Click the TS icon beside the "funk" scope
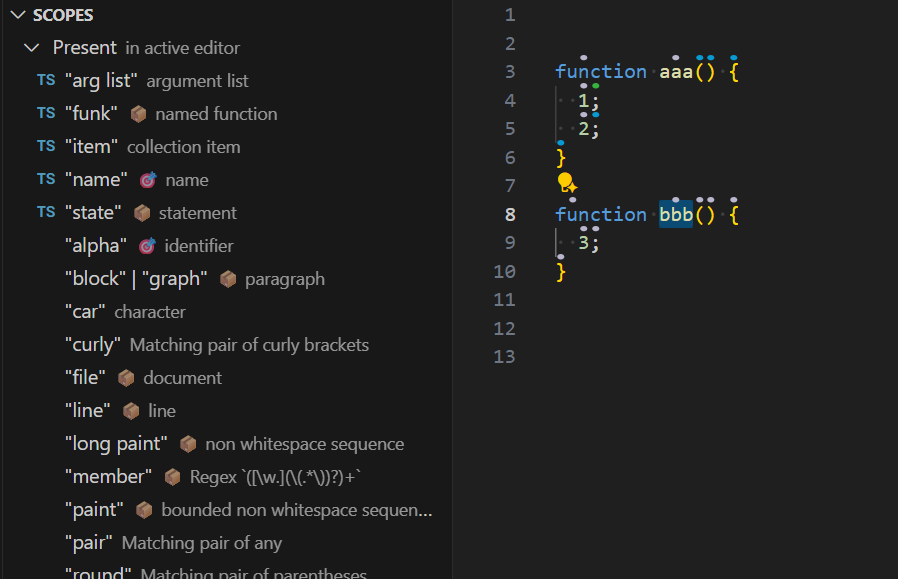This screenshot has height=579, width=898. point(45,113)
